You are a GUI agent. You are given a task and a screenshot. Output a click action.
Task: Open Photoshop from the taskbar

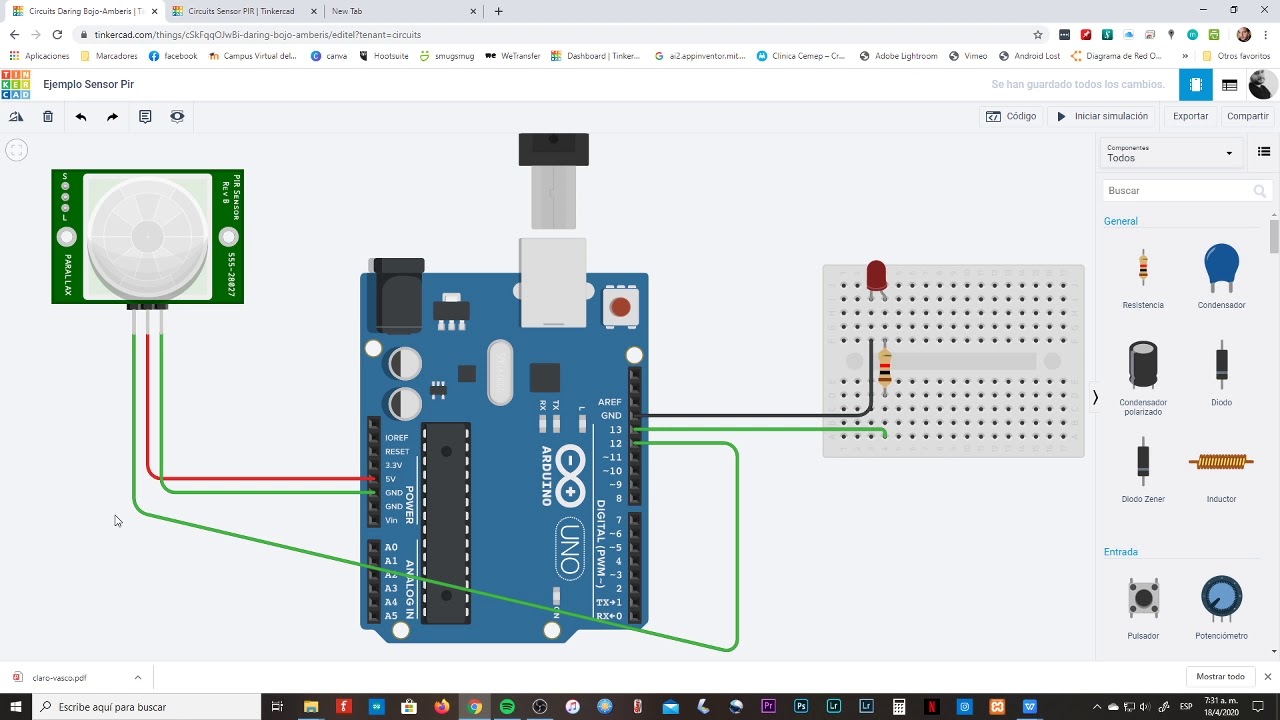tap(801, 706)
